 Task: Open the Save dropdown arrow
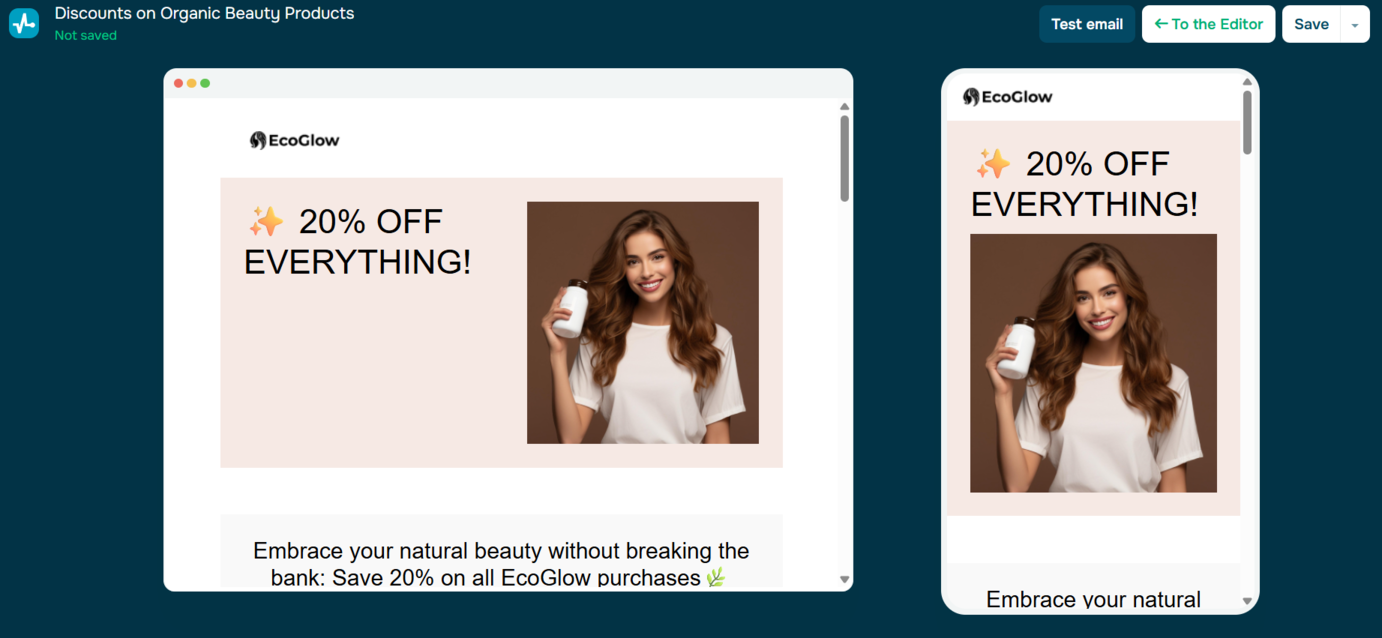point(1355,24)
